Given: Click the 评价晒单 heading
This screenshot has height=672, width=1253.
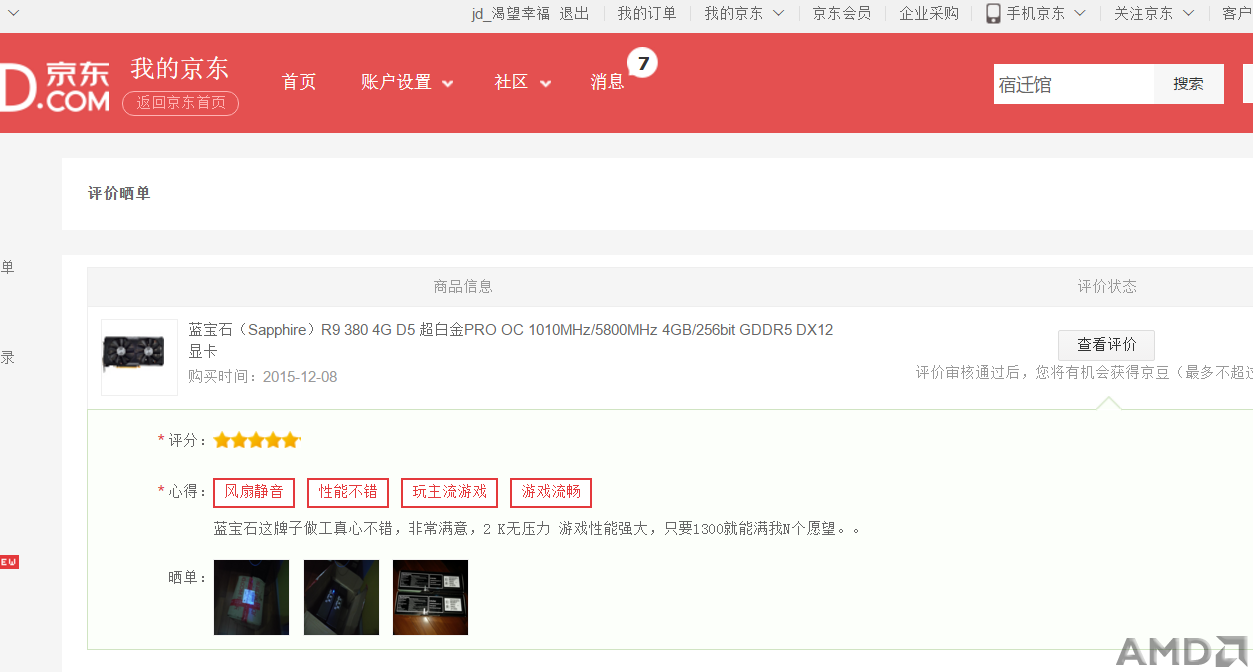Looking at the screenshot, I should 119,193.
